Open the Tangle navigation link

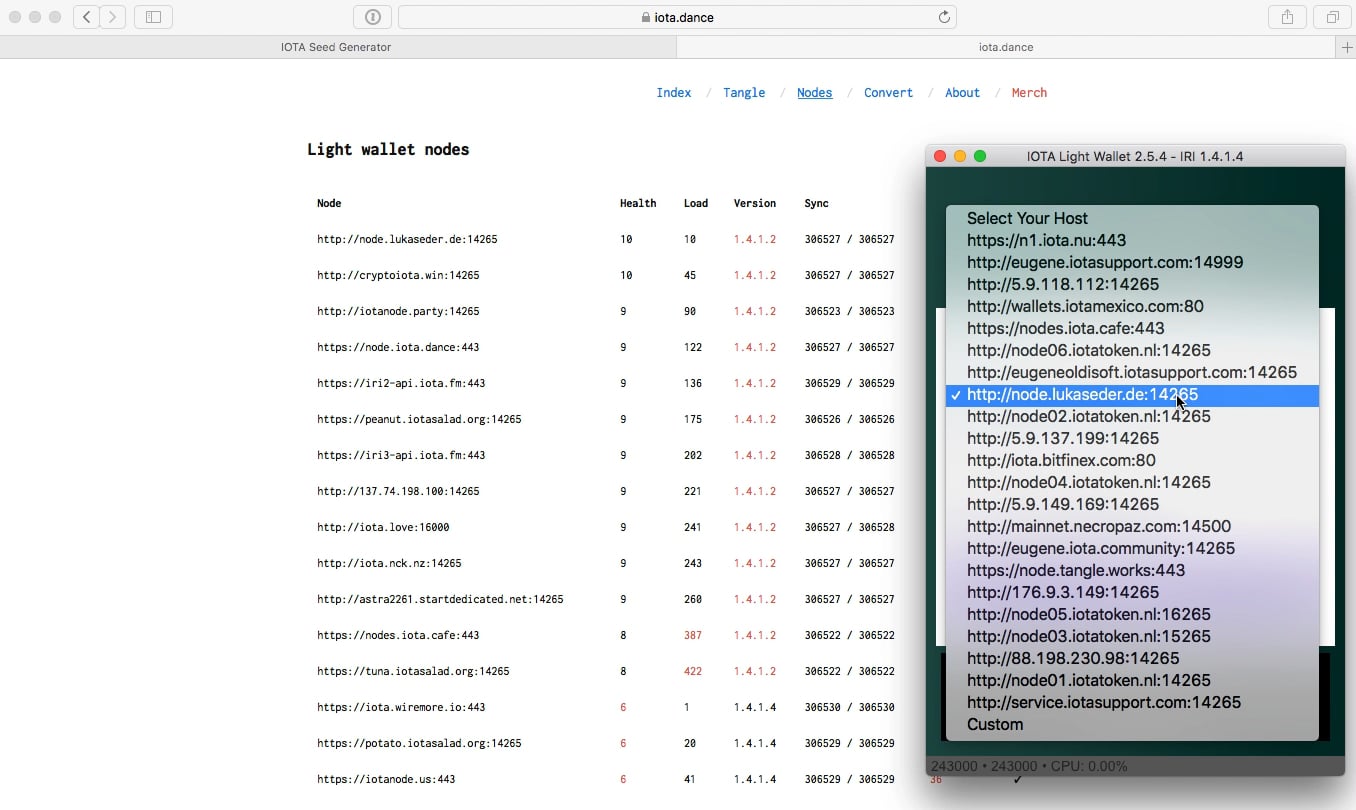744,93
